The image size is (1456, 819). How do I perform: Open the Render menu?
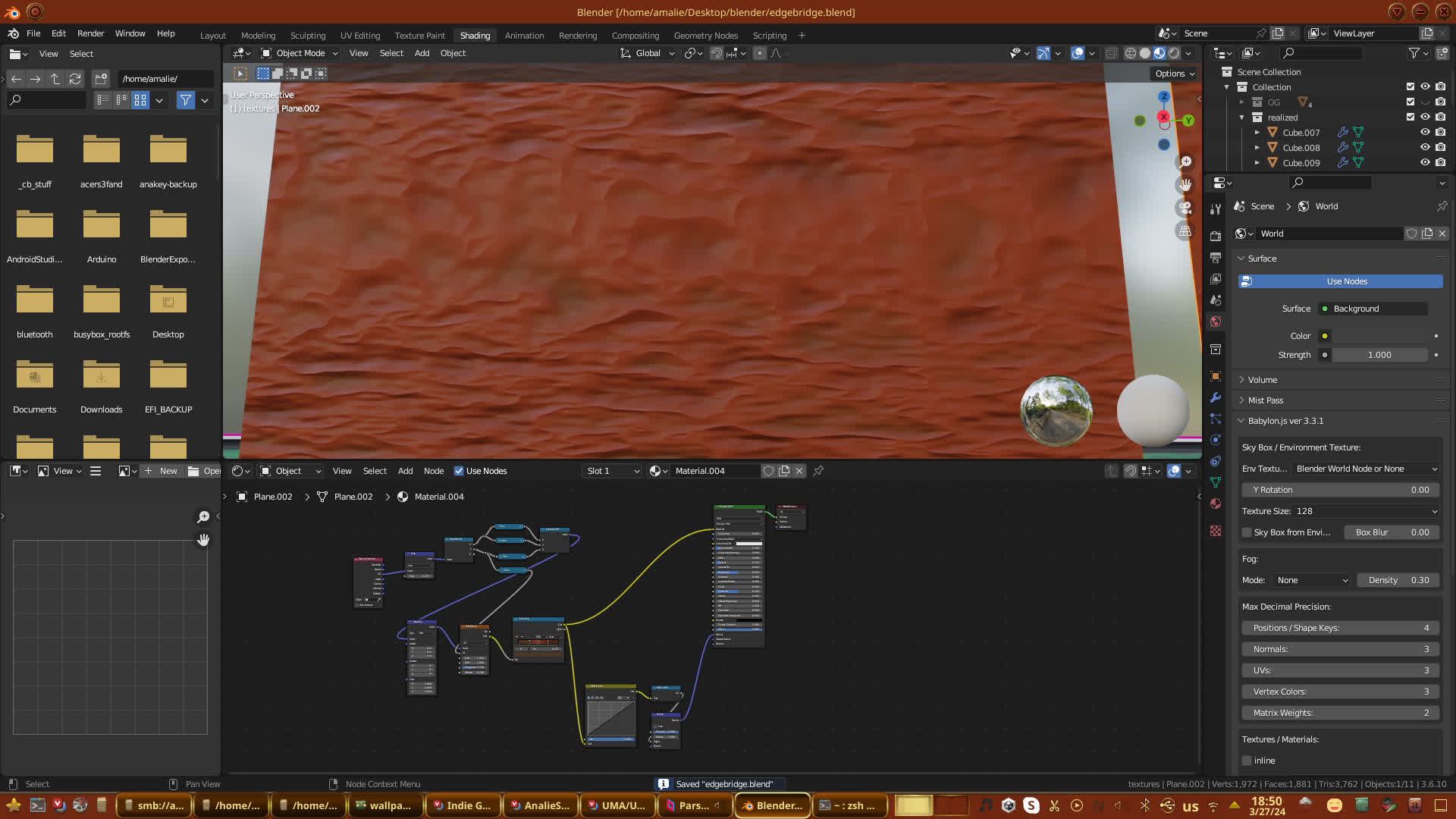click(x=90, y=33)
